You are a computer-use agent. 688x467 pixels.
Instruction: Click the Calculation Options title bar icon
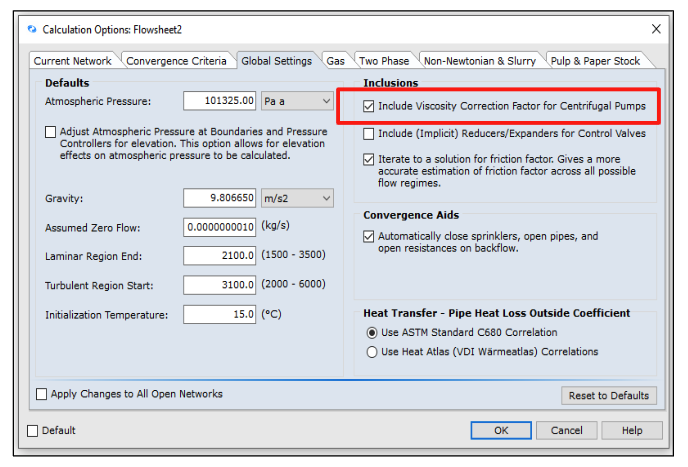pyautogui.click(x=32, y=29)
